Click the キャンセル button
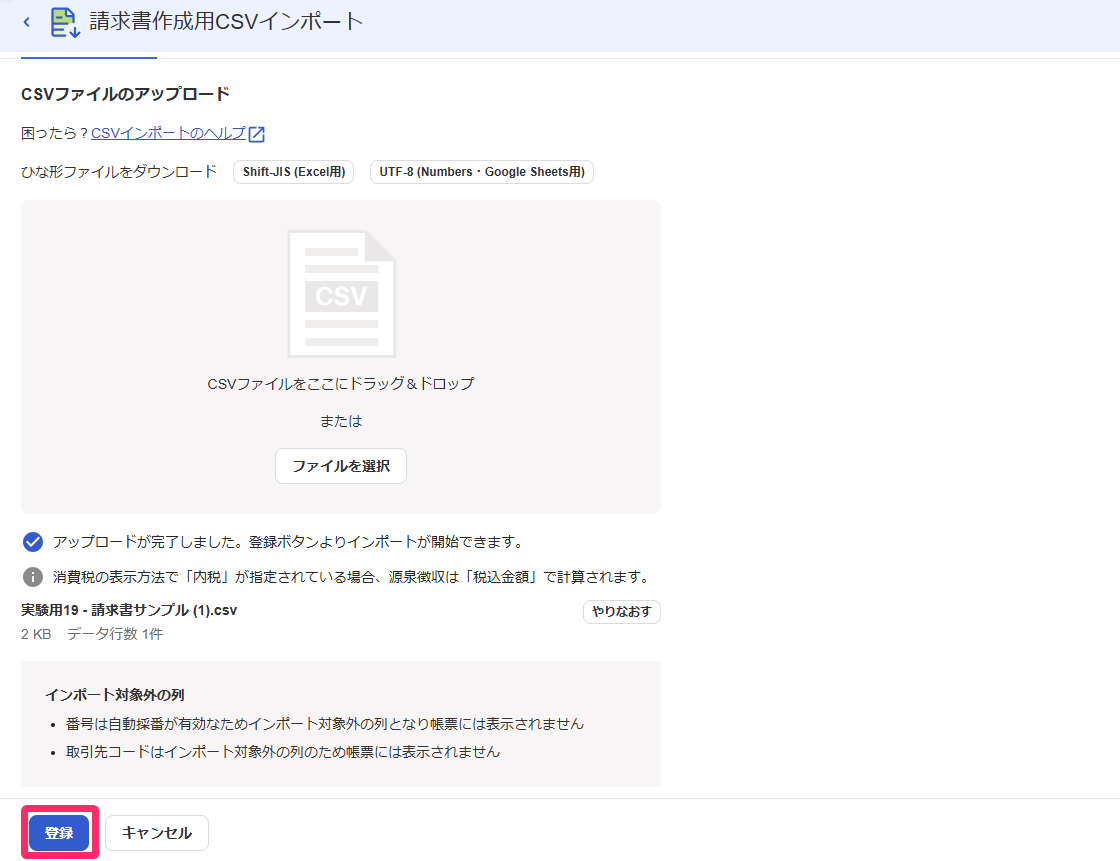This screenshot has height=861, width=1120. pyautogui.click(x=157, y=833)
